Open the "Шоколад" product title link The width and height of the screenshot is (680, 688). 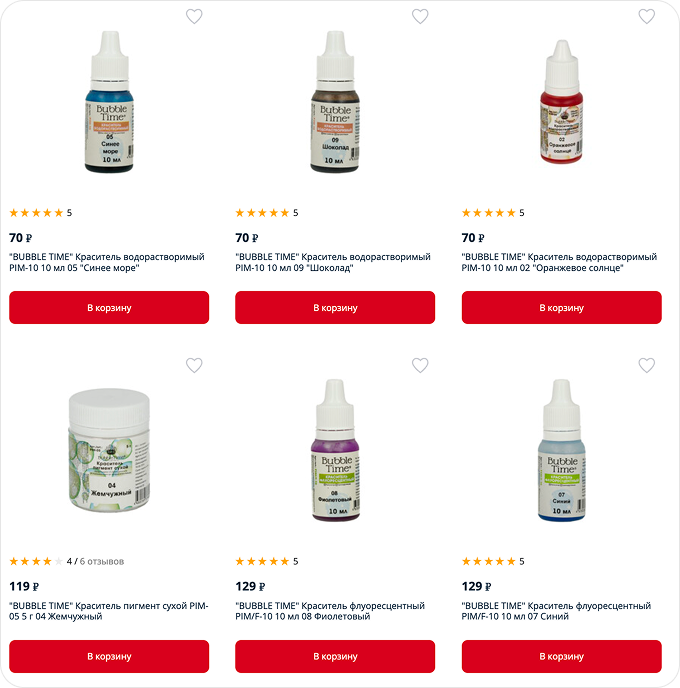[x=333, y=262]
